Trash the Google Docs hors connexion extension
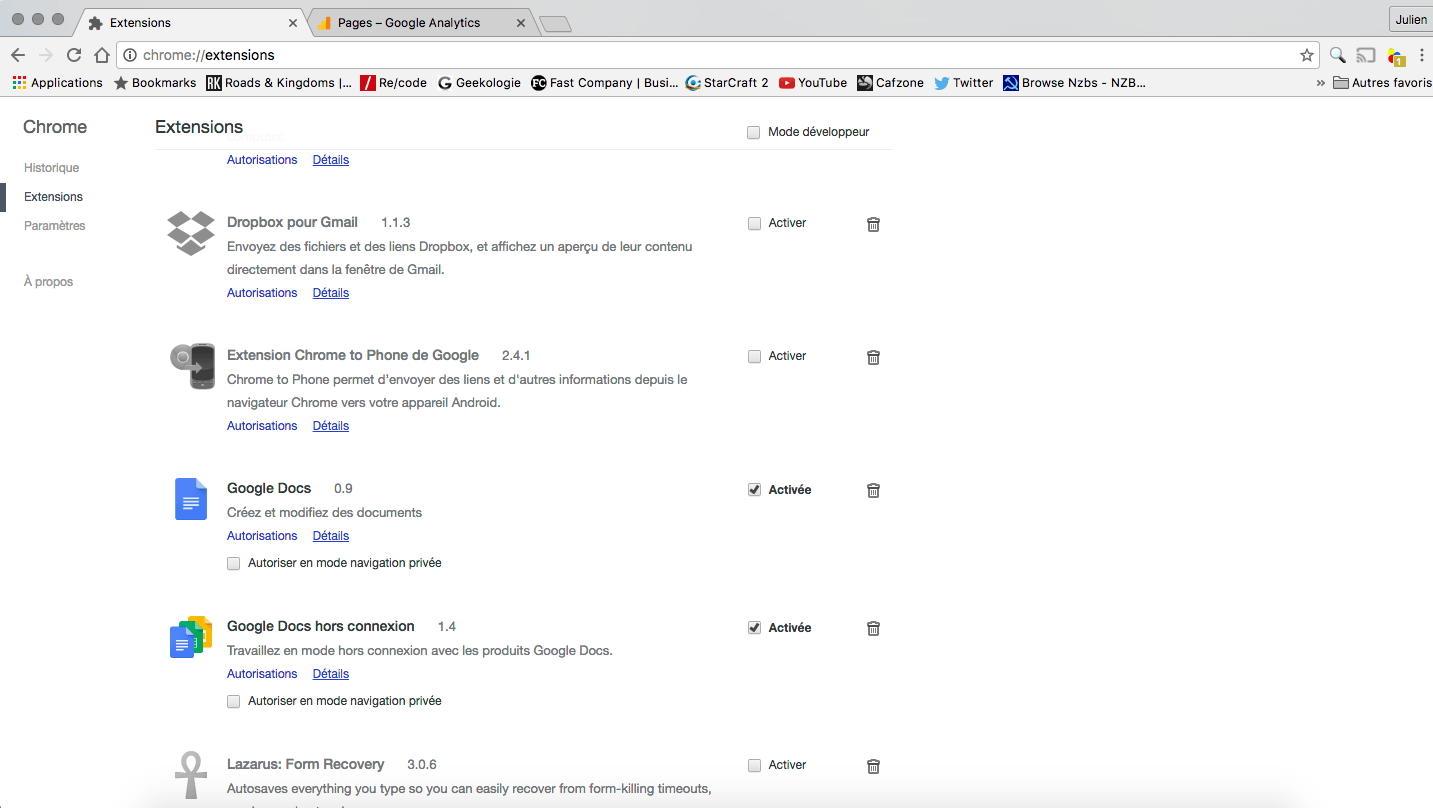This screenshot has height=808, width=1433. (x=873, y=628)
